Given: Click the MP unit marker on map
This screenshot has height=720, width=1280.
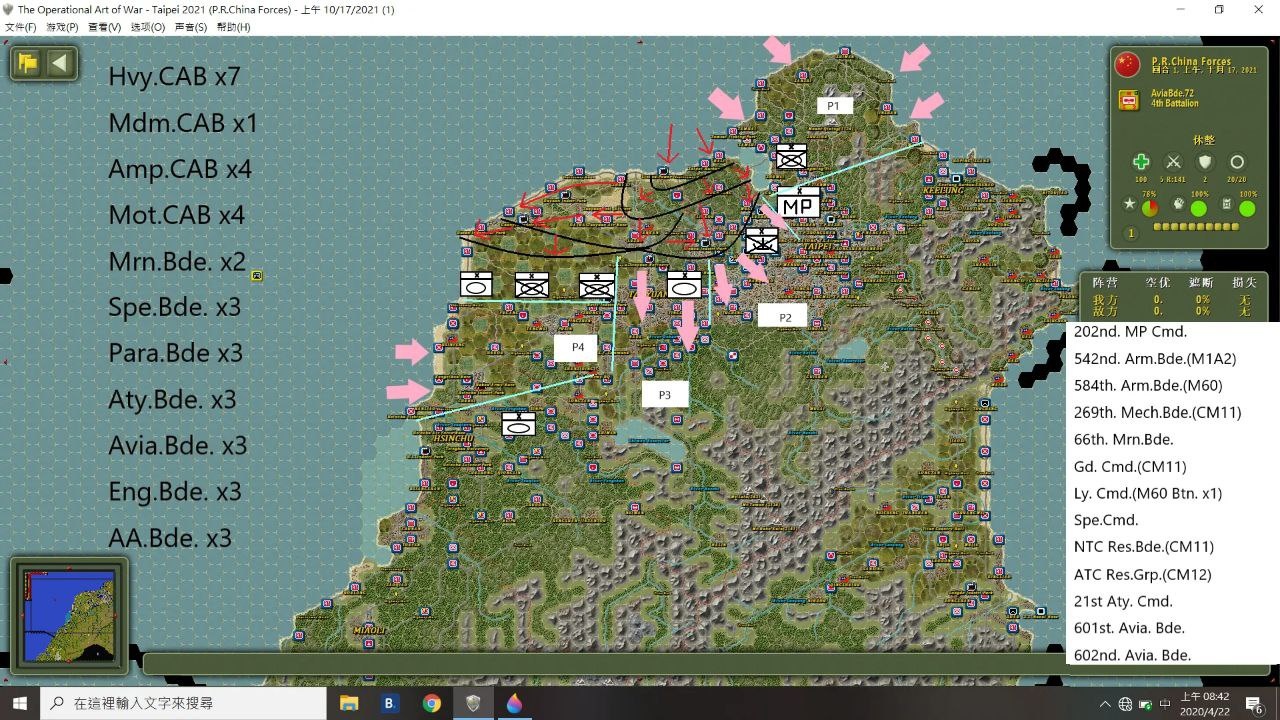Looking at the screenshot, I should click(797, 205).
